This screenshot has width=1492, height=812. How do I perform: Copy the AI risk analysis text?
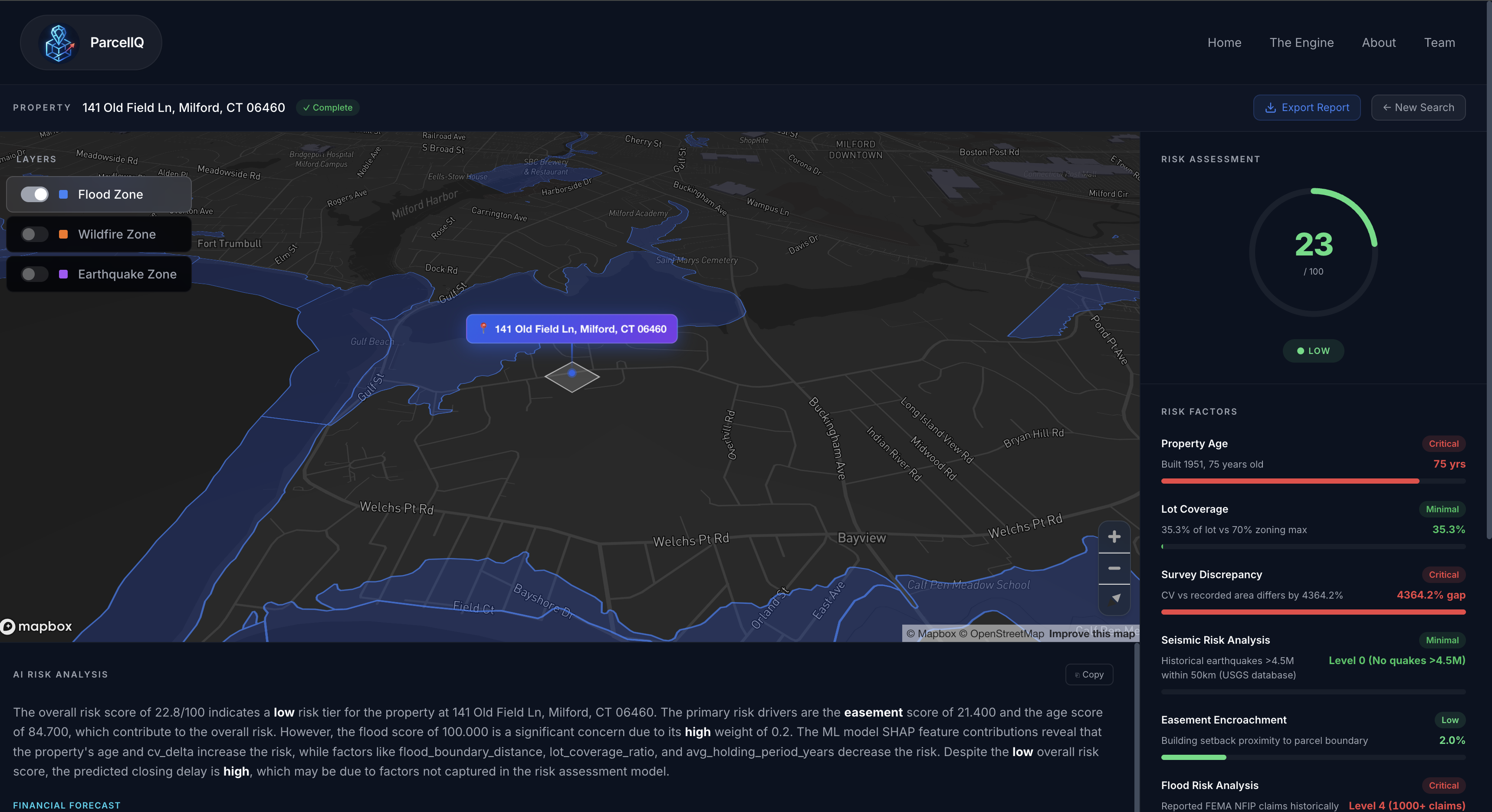1089,674
